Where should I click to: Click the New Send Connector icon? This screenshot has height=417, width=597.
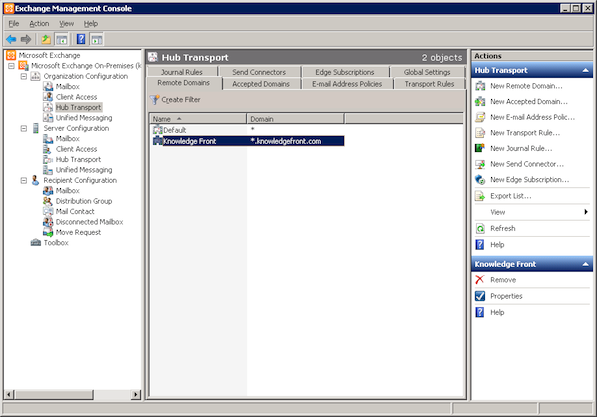pyautogui.click(x=480, y=164)
